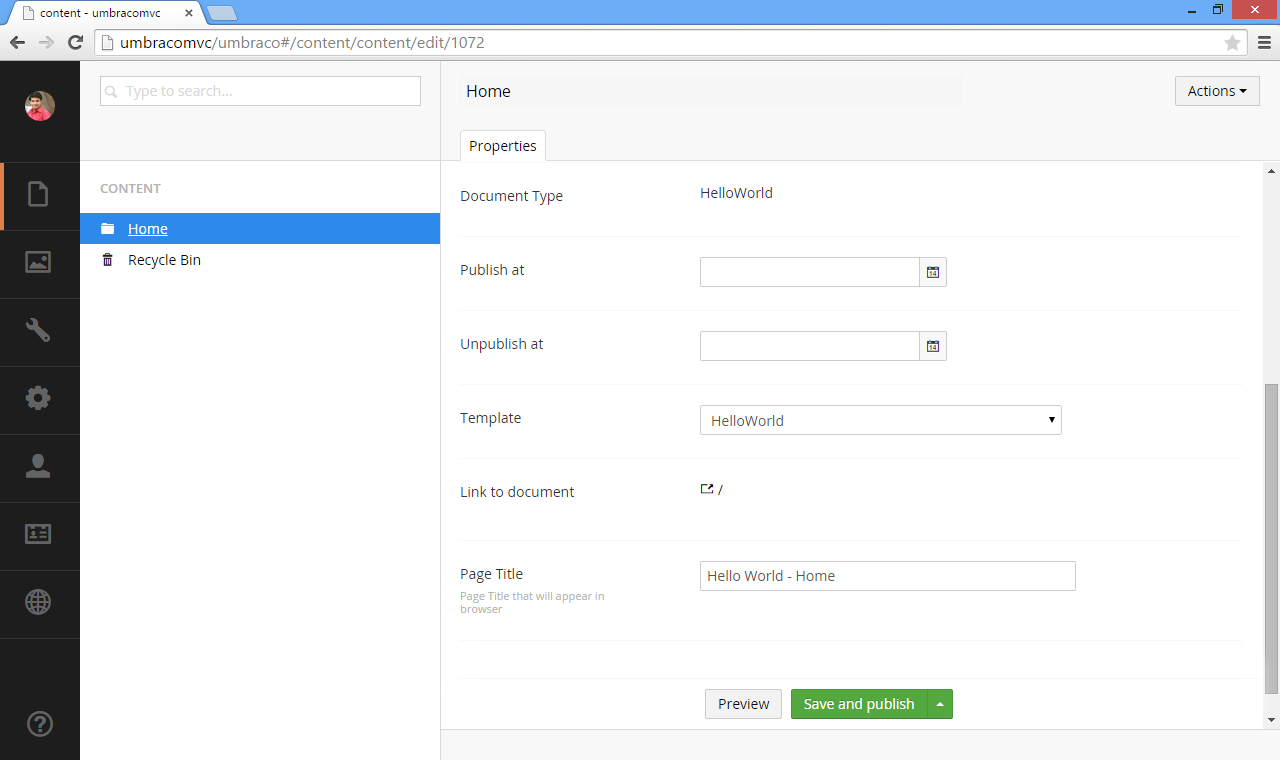This screenshot has width=1280, height=760.
Task: Expand the Save and publish arrow options
Action: coord(940,704)
